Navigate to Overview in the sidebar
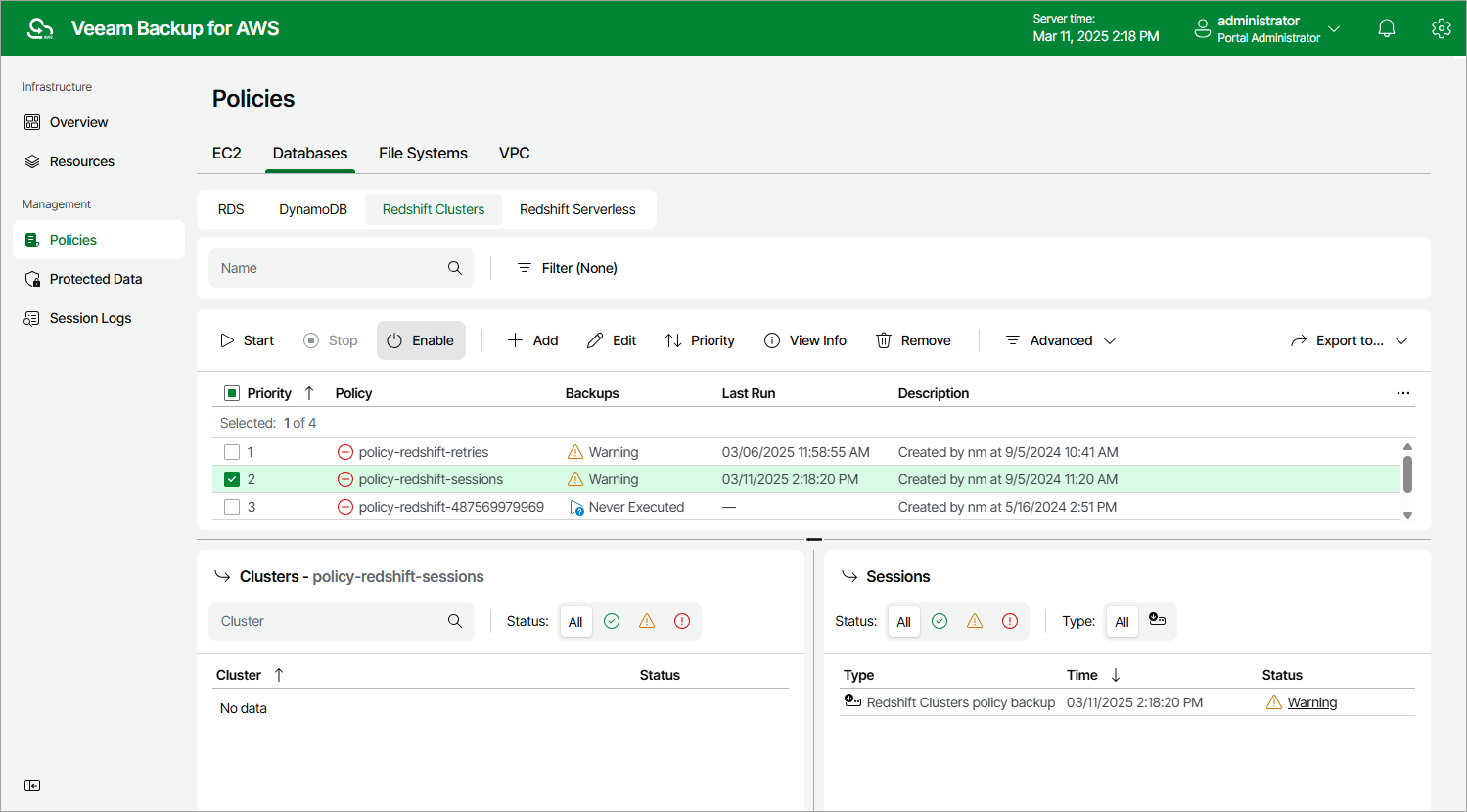This screenshot has height=812, width=1467. (99, 122)
